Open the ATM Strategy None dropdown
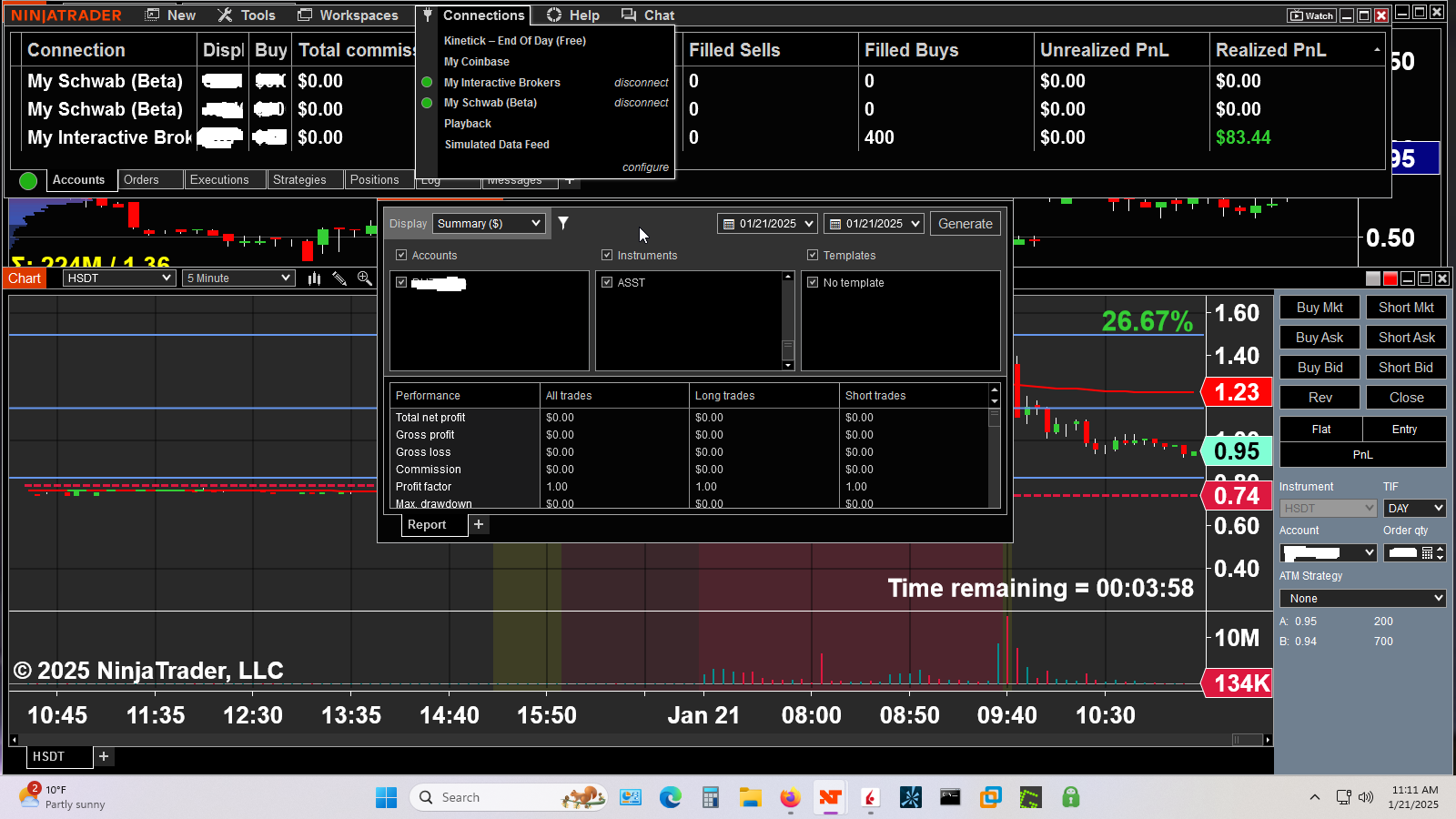 tap(1363, 599)
